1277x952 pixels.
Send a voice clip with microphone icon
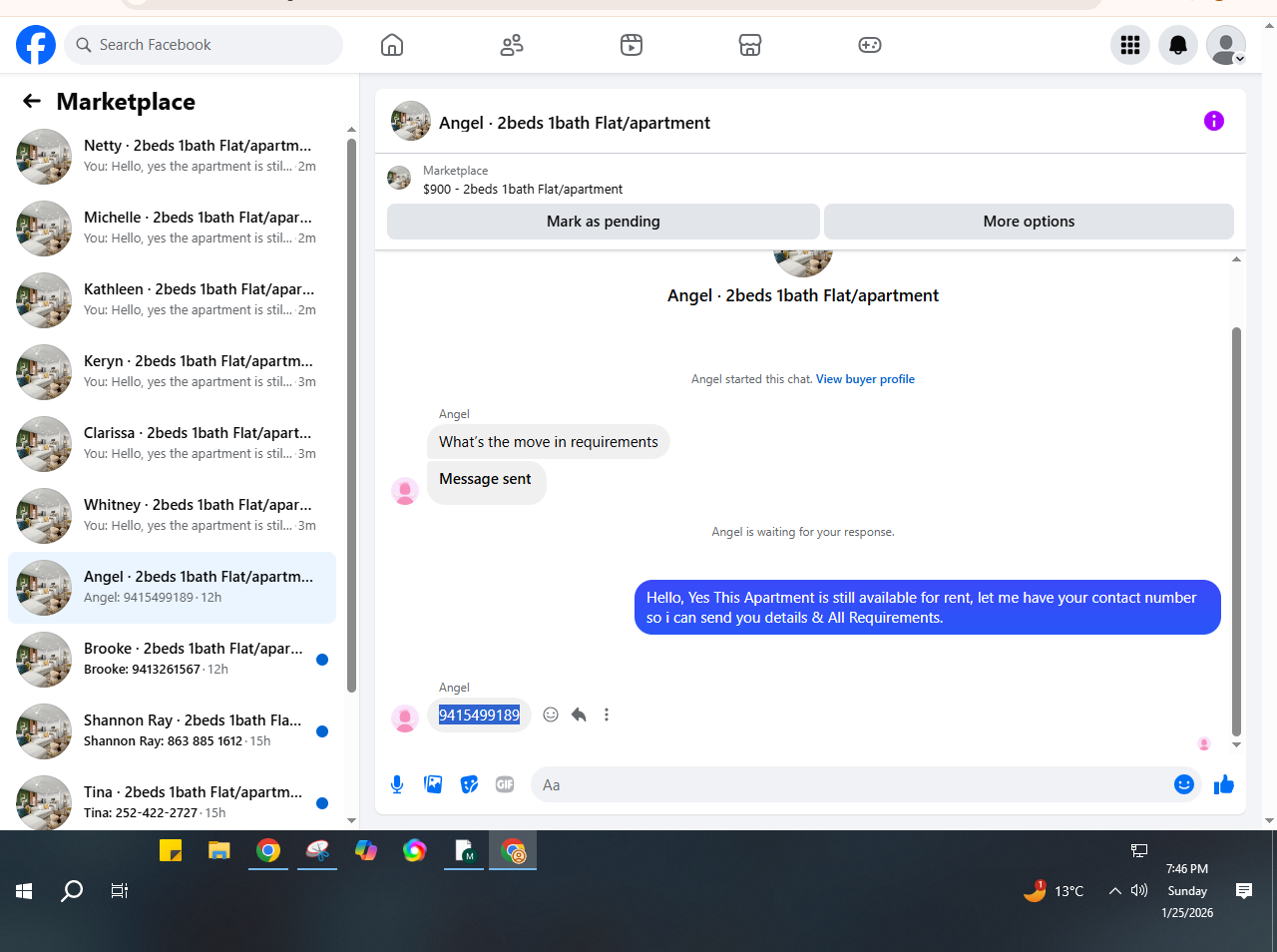(397, 784)
